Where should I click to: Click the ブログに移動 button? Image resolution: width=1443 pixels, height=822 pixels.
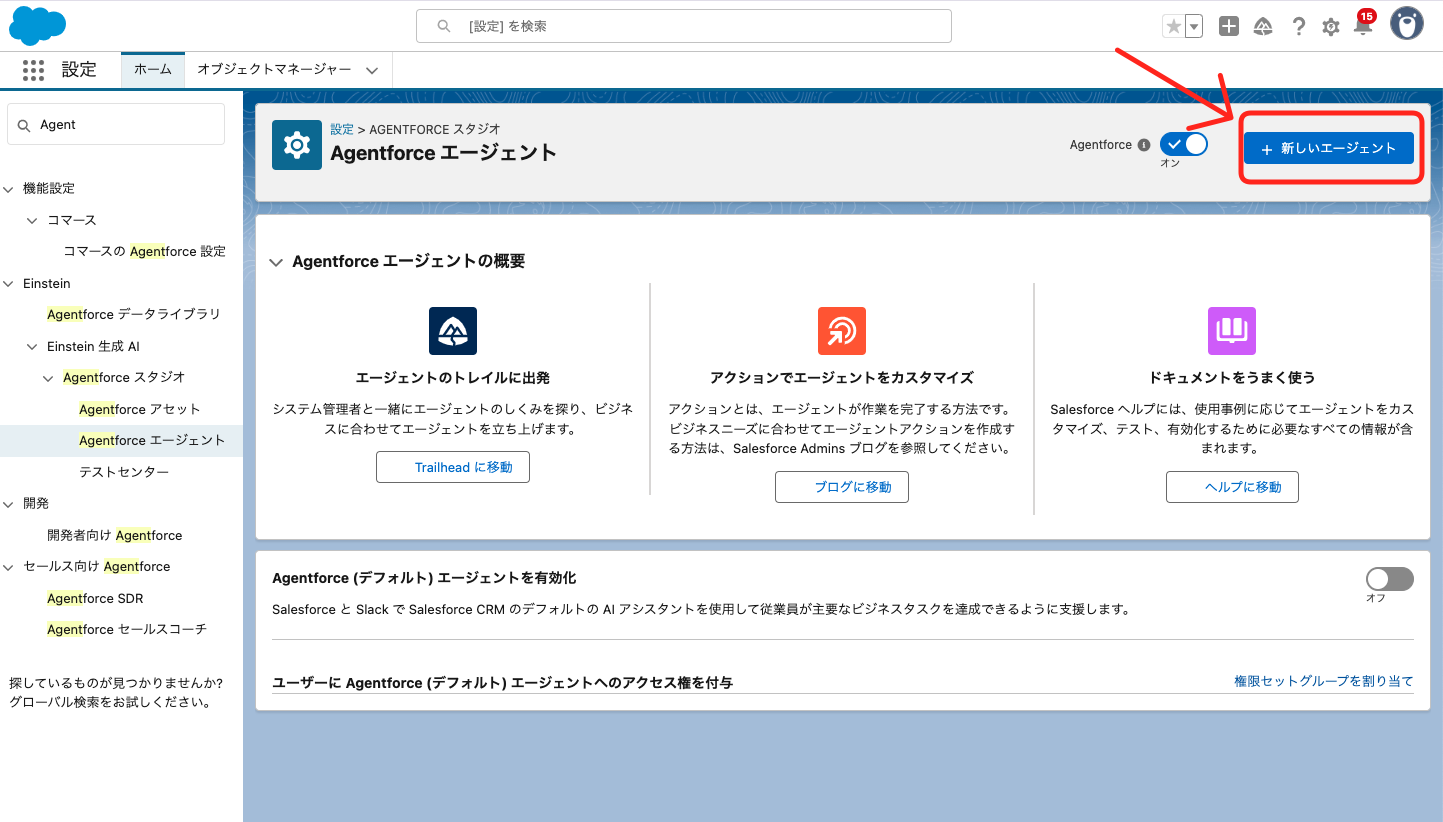pyautogui.click(x=842, y=487)
